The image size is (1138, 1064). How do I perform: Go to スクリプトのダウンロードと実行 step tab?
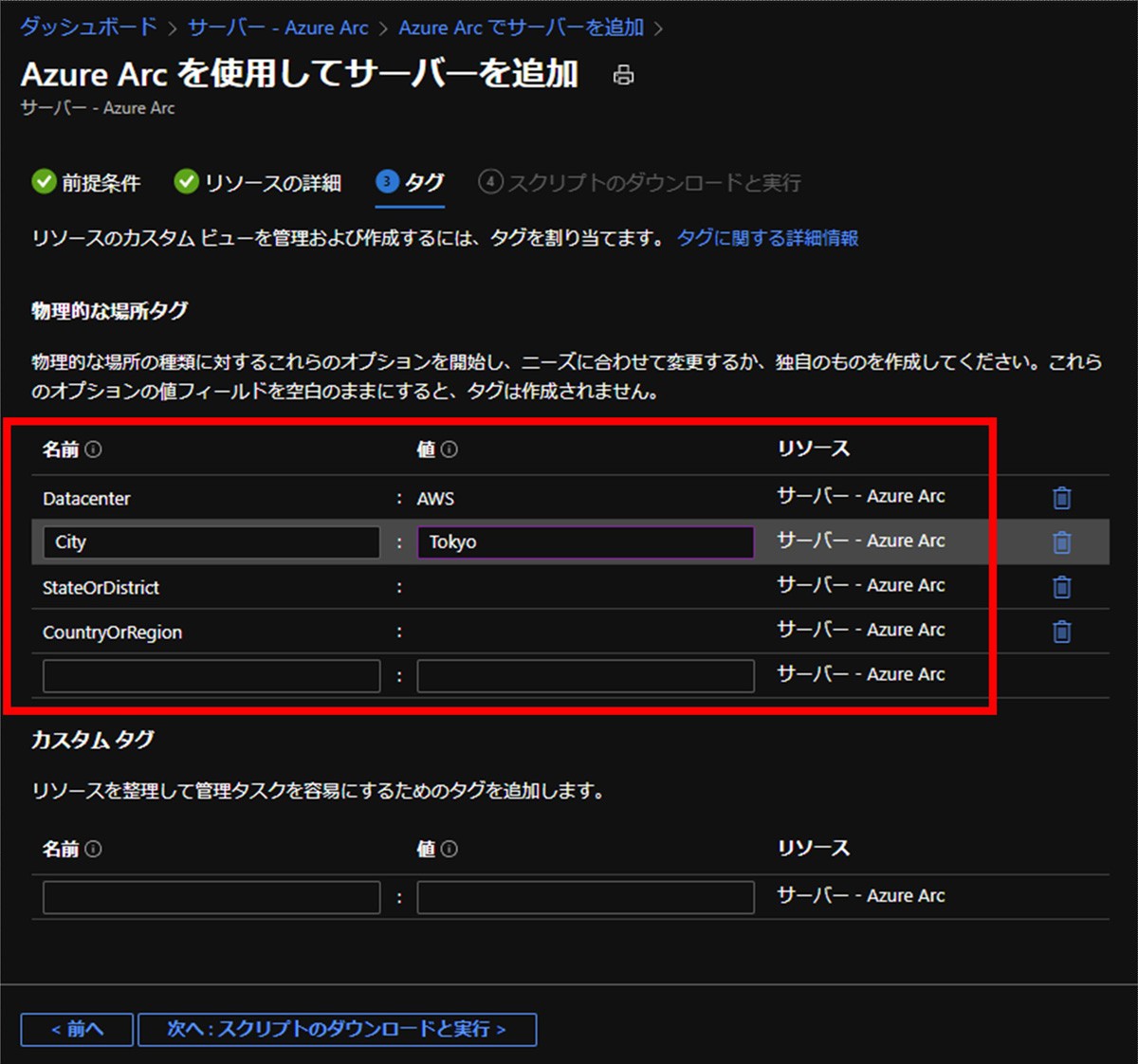click(640, 182)
